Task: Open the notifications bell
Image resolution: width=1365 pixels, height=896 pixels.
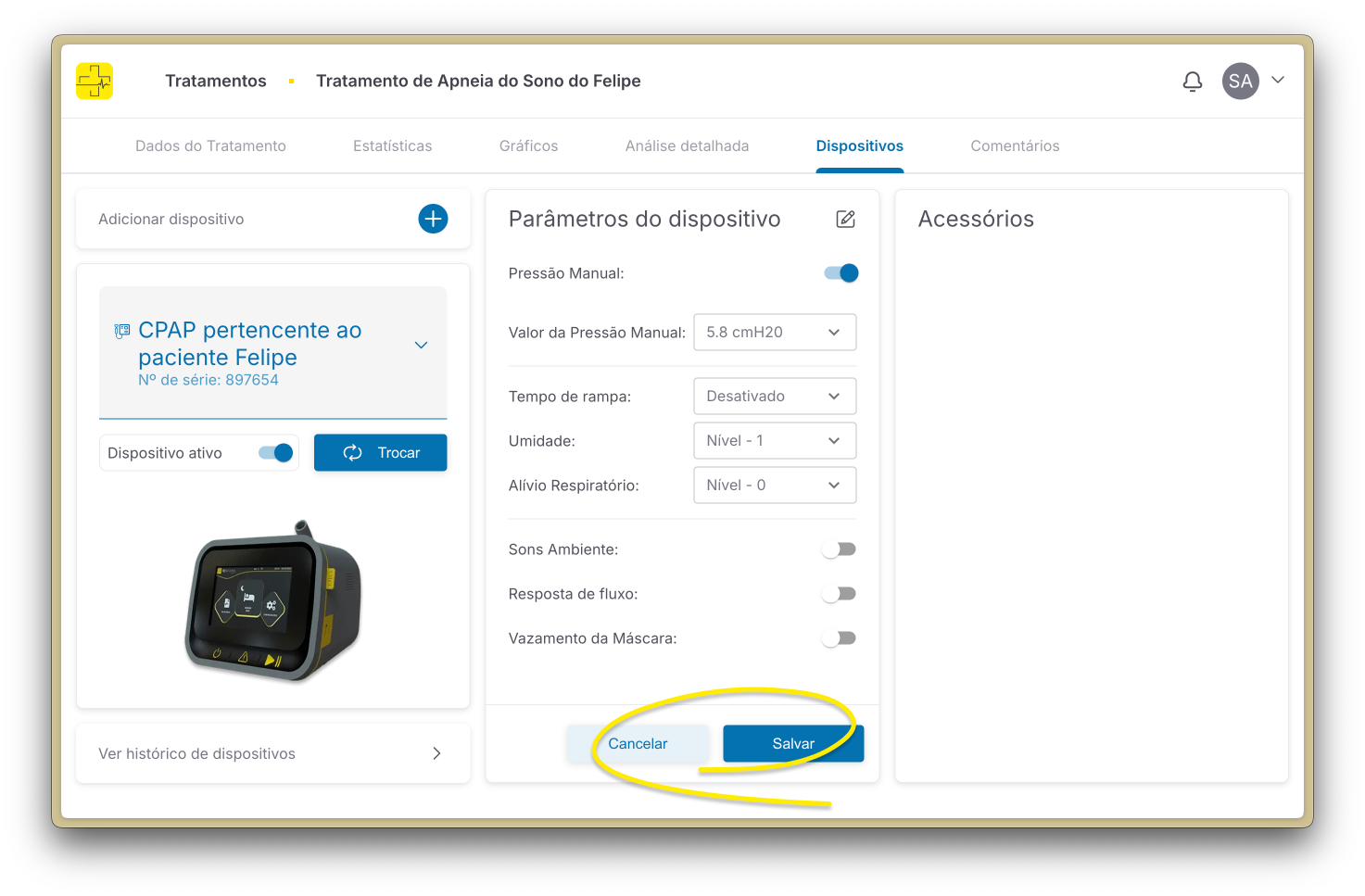Action: 1193,82
